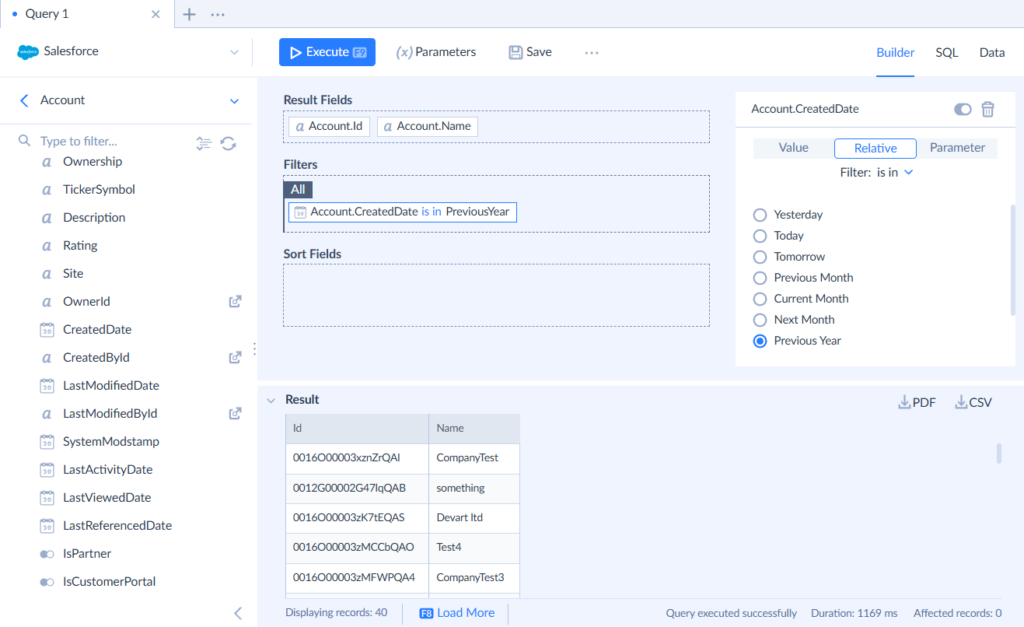1024x627 pixels.
Task: Click the Name column header
Action: [x=474, y=428]
